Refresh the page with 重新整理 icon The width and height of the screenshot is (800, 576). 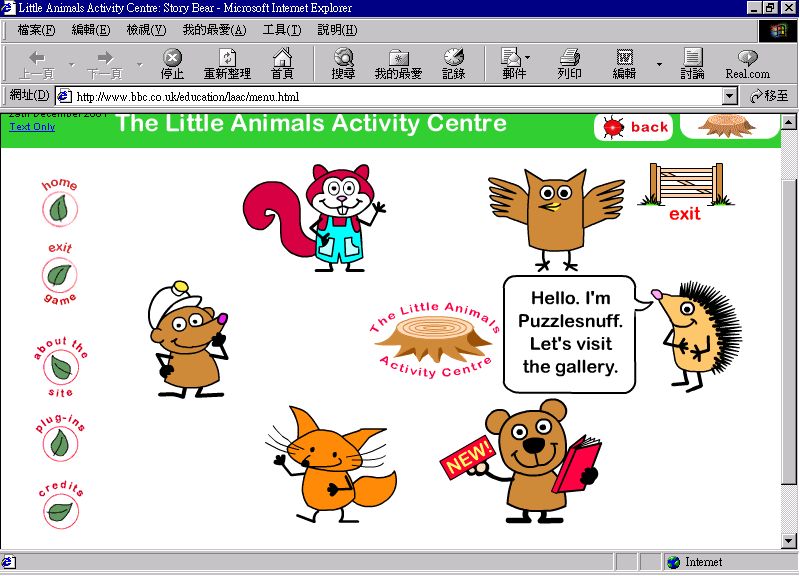click(x=227, y=65)
